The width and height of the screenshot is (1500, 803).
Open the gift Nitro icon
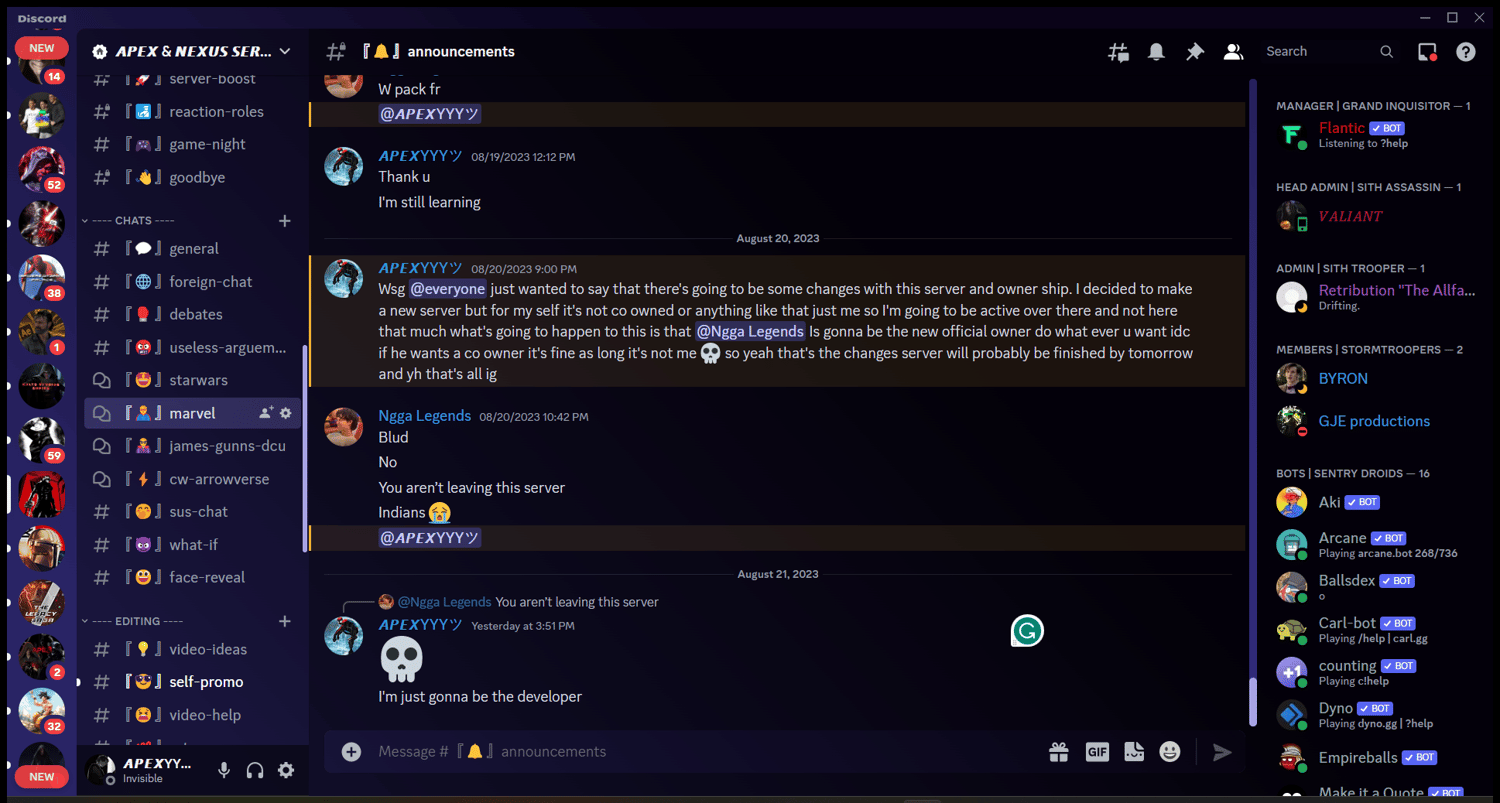(x=1059, y=752)
